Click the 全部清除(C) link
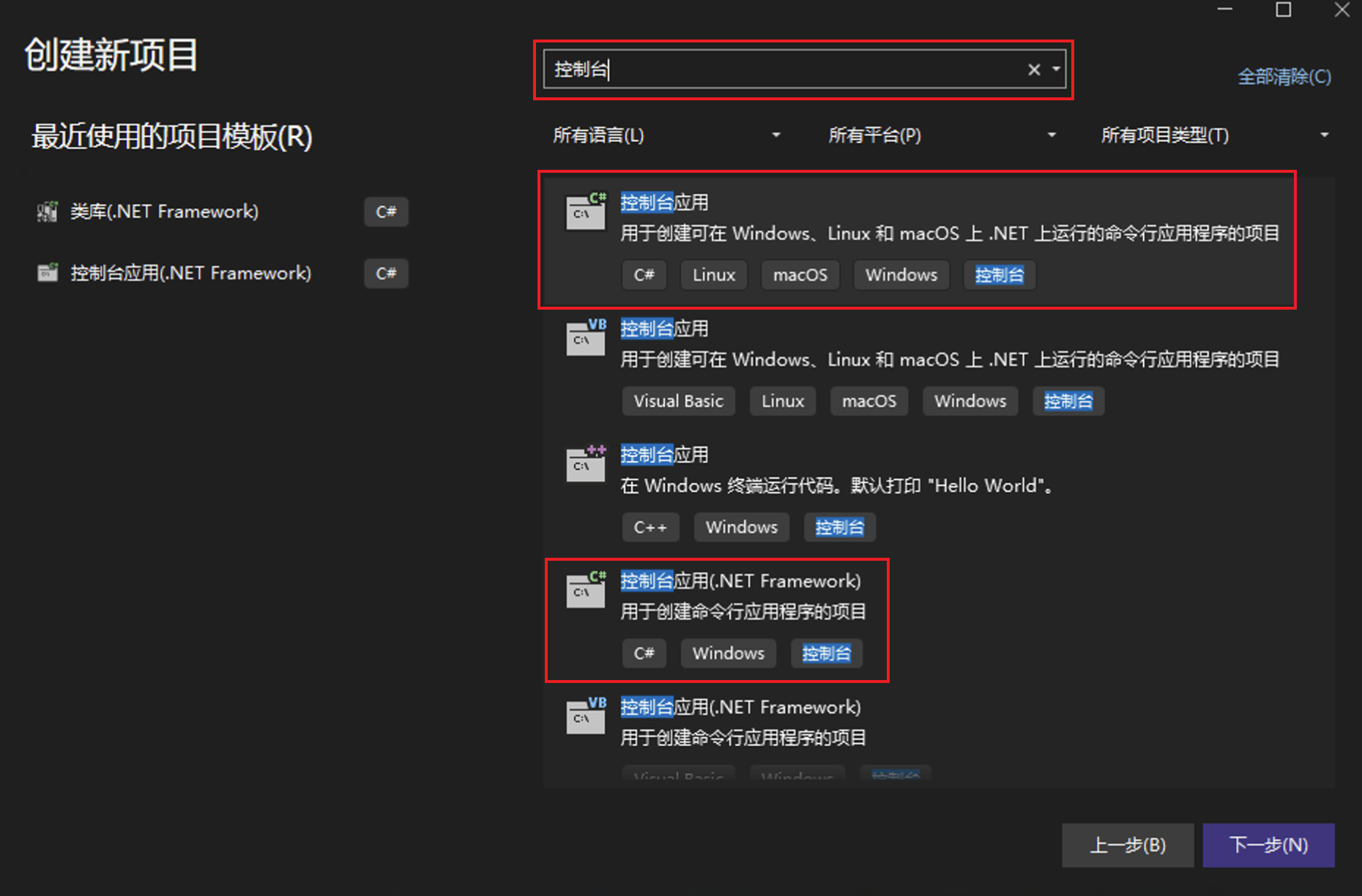This screenshot has height=896, width=1362. click(x=1284, y=76)
